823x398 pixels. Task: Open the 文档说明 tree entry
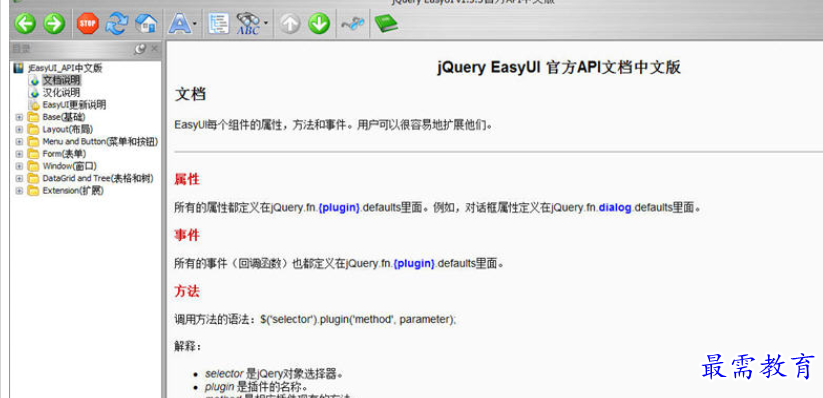(x=61, y=80)
